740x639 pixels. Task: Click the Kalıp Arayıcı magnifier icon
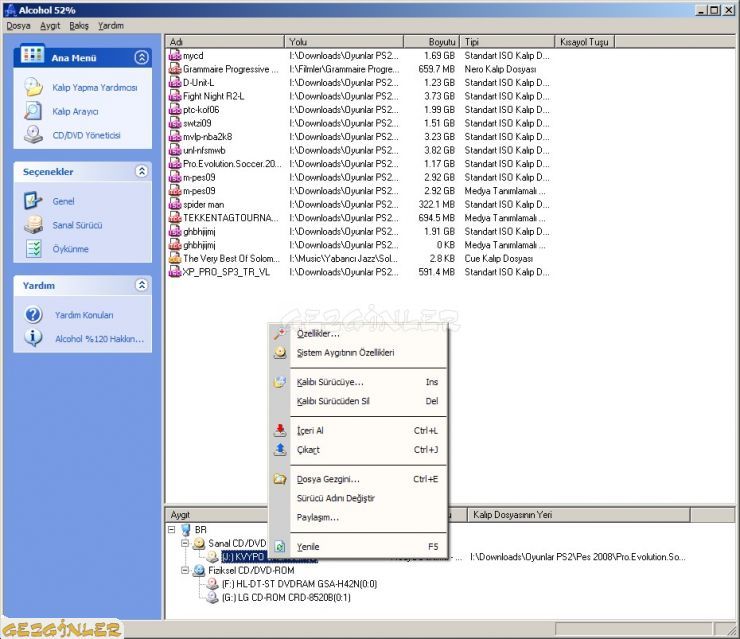point(33,111)
